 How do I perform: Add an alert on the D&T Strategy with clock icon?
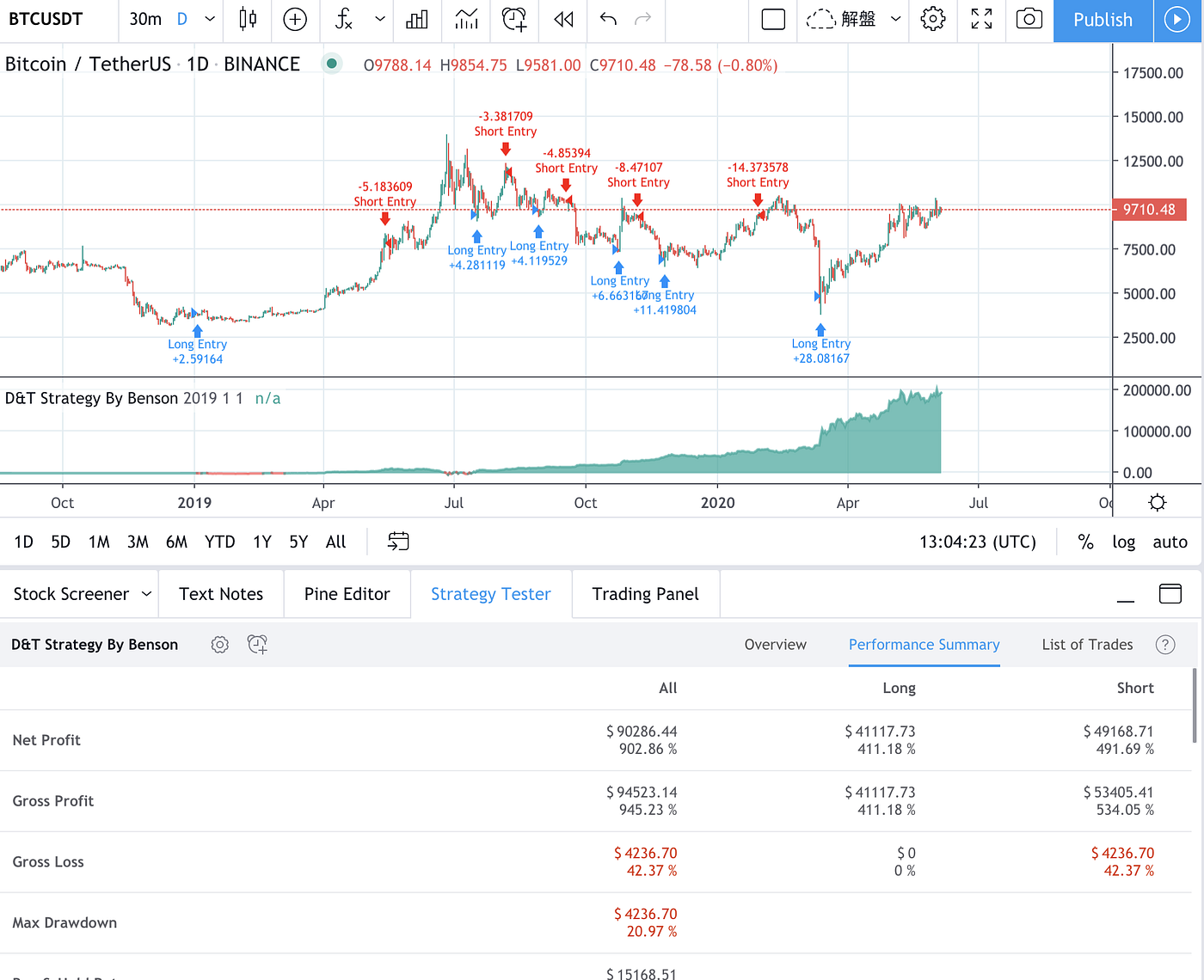click(257, 645)
